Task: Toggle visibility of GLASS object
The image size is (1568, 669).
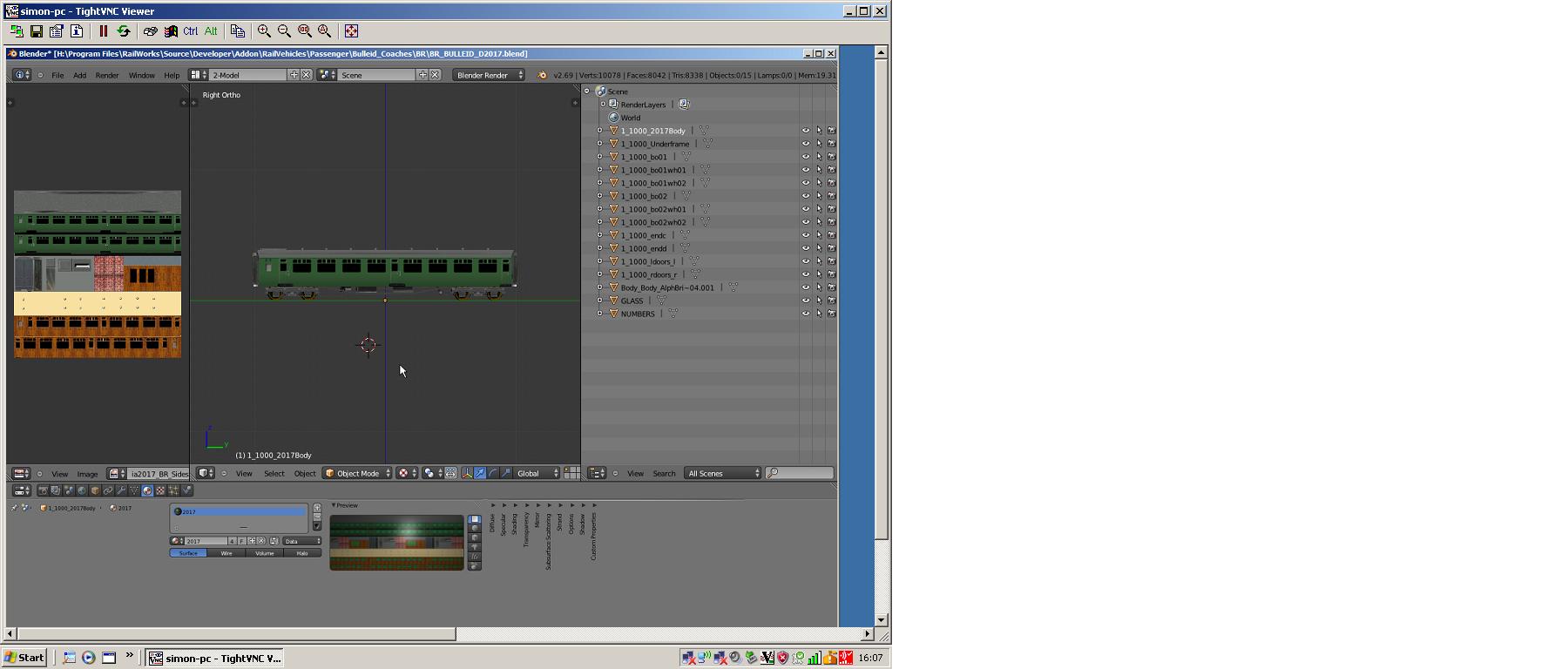Action: point(806,301)
